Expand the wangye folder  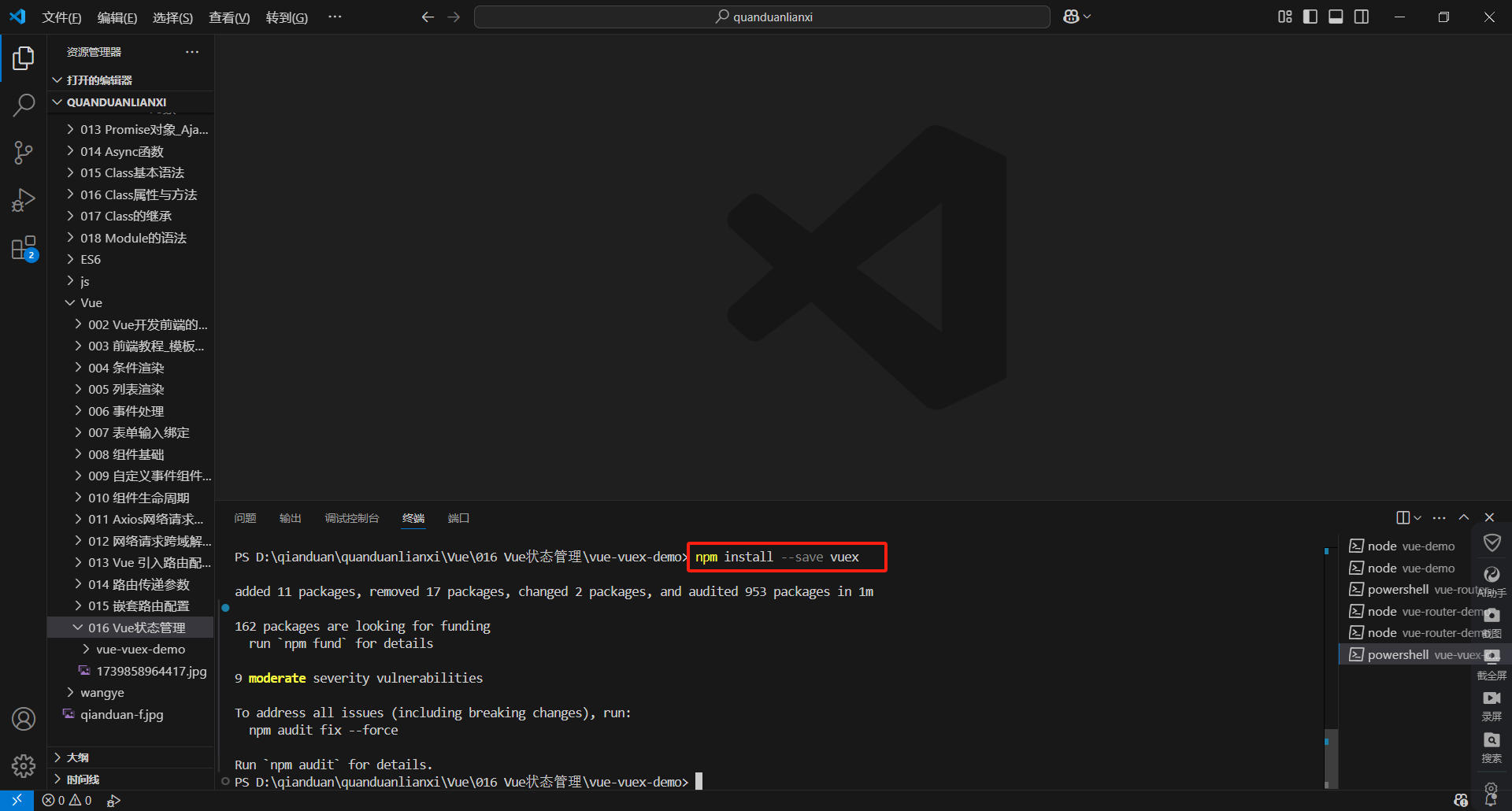131,692
